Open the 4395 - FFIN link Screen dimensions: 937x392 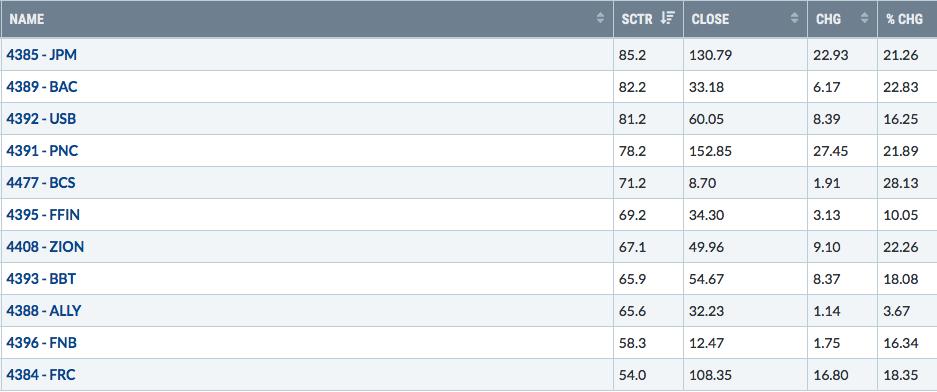pyautogui.click(x=43, y=215)
